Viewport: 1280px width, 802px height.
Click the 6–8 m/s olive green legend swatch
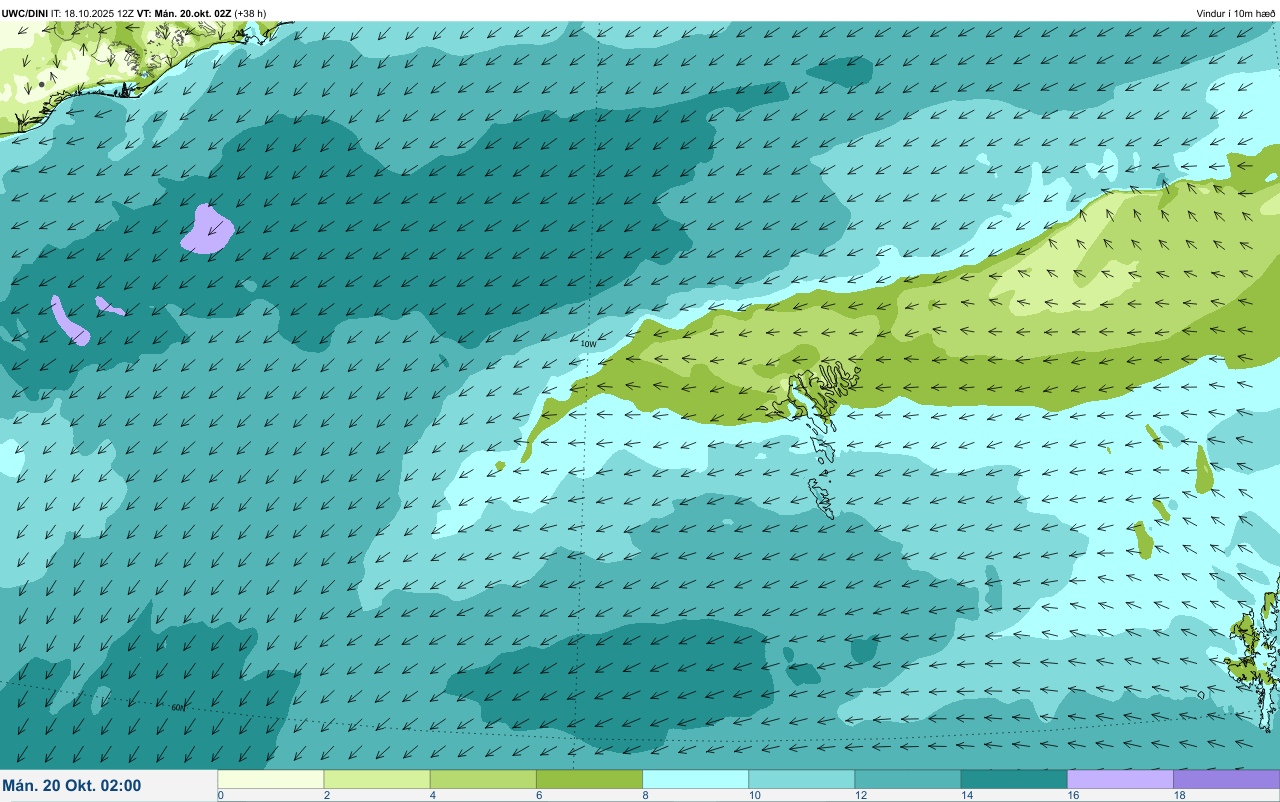589,779
